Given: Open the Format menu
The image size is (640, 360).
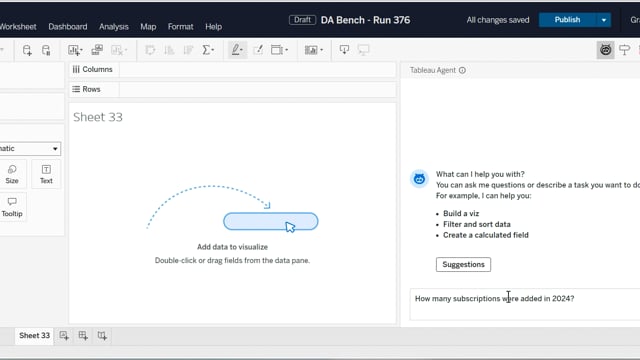Looking at the screenshot, I should pos(180,27).
